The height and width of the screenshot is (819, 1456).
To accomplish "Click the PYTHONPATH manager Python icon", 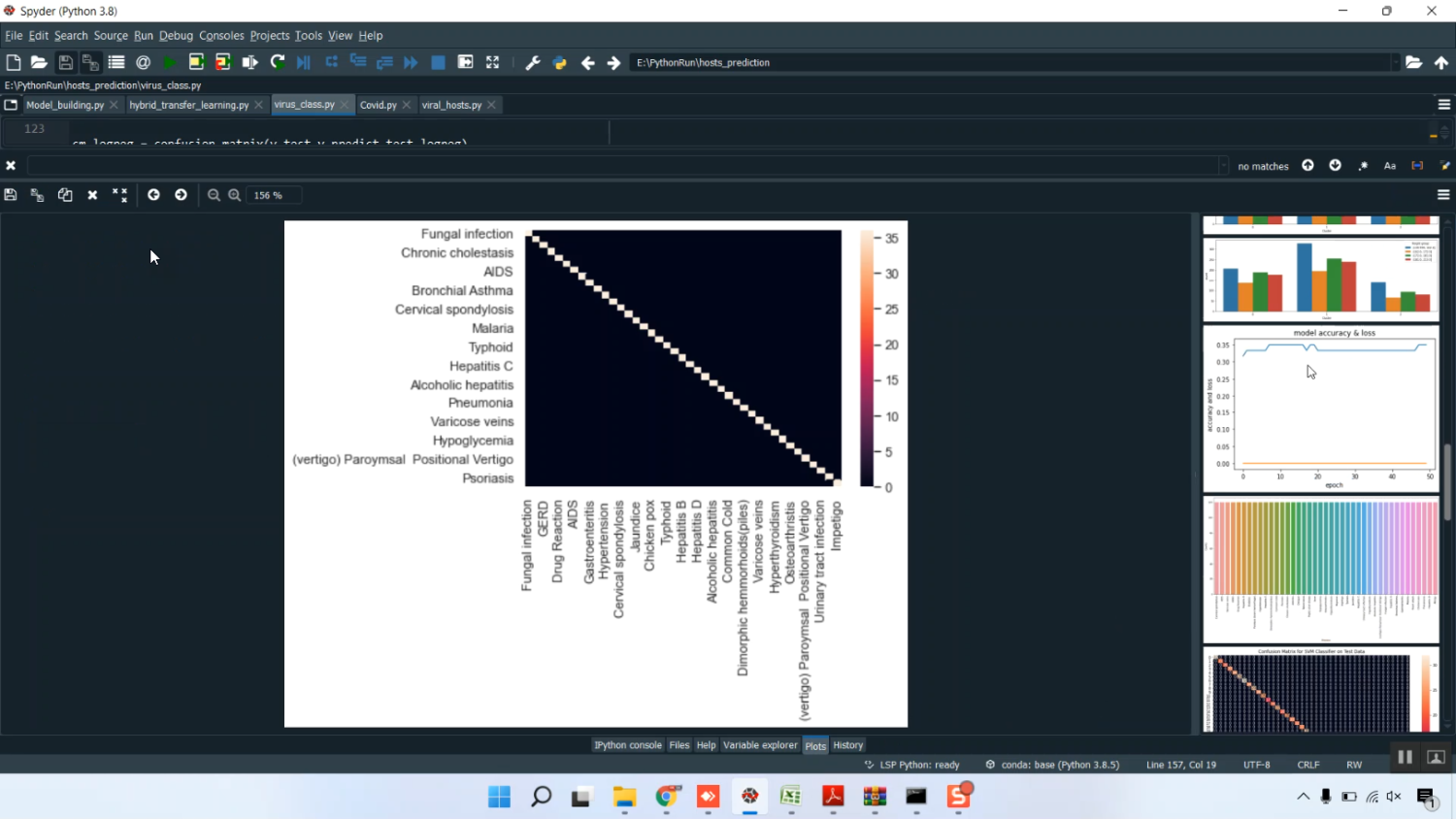I will (x=560, y=62).
